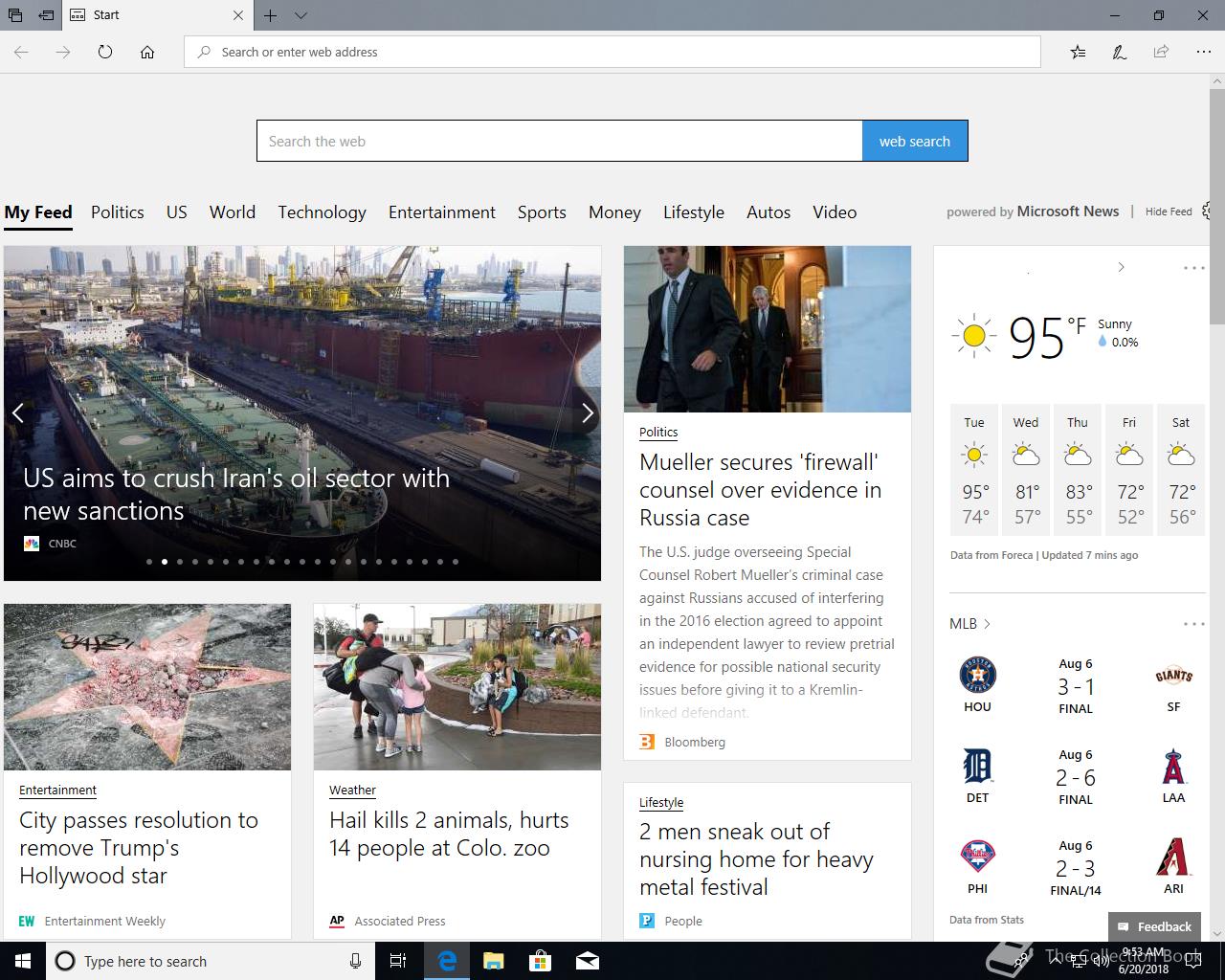Click the Search the web field
Image resolution: width=1225 pixels, height=980 pixels.
click(x=560, y=141)
